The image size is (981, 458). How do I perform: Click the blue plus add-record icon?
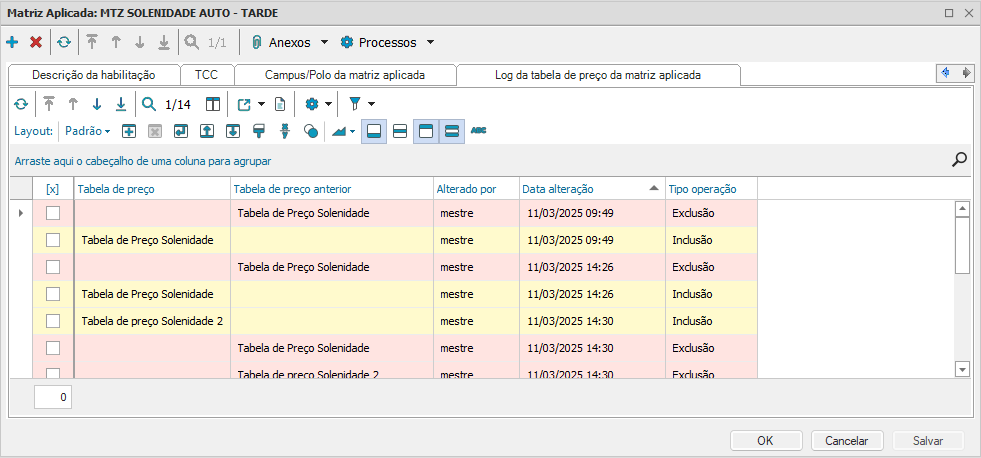12,43
